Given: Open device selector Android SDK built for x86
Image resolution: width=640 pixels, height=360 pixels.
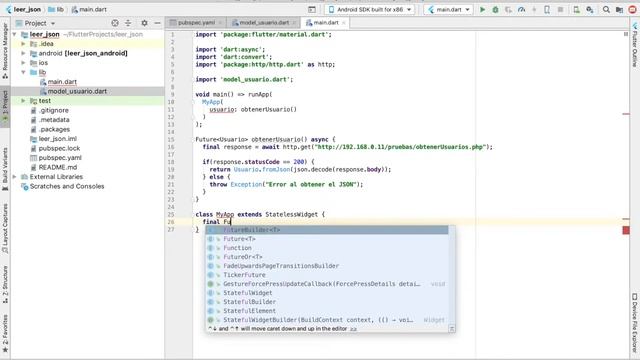Looking at the screenshot, I should pos(370,9).
